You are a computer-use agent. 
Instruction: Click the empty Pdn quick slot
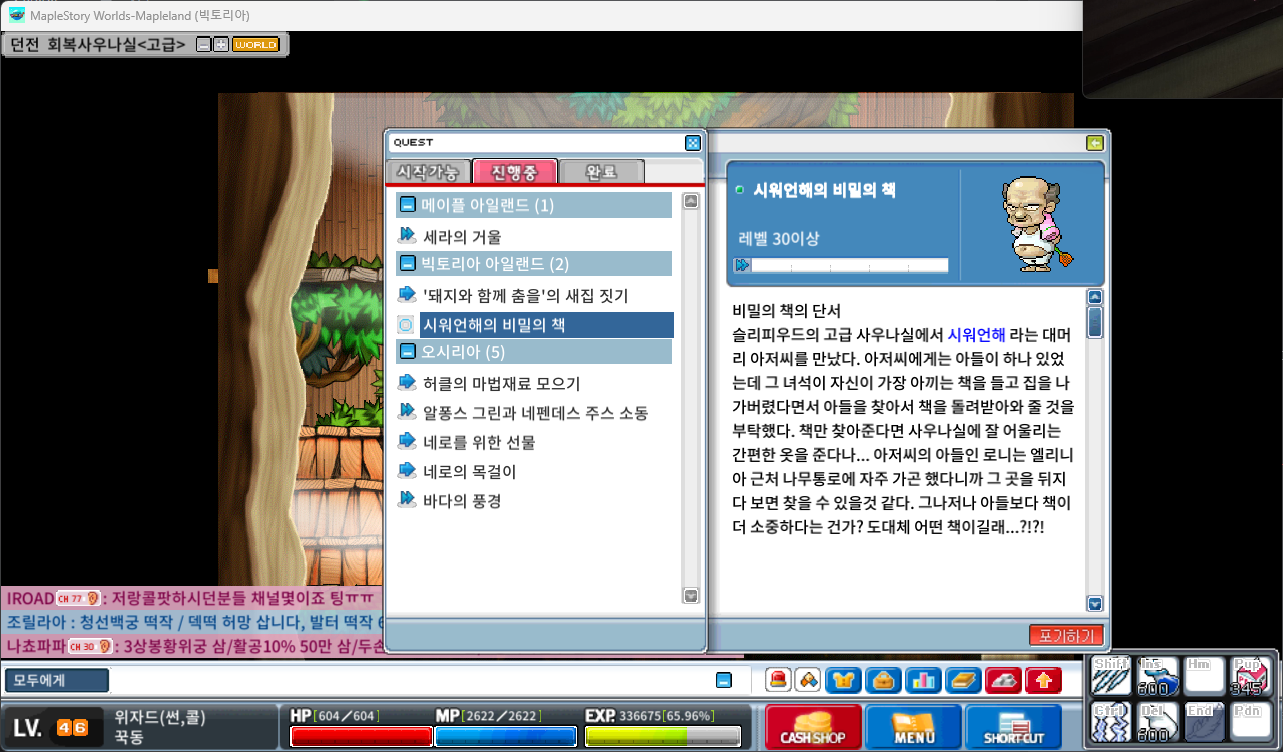(1250, 722)
